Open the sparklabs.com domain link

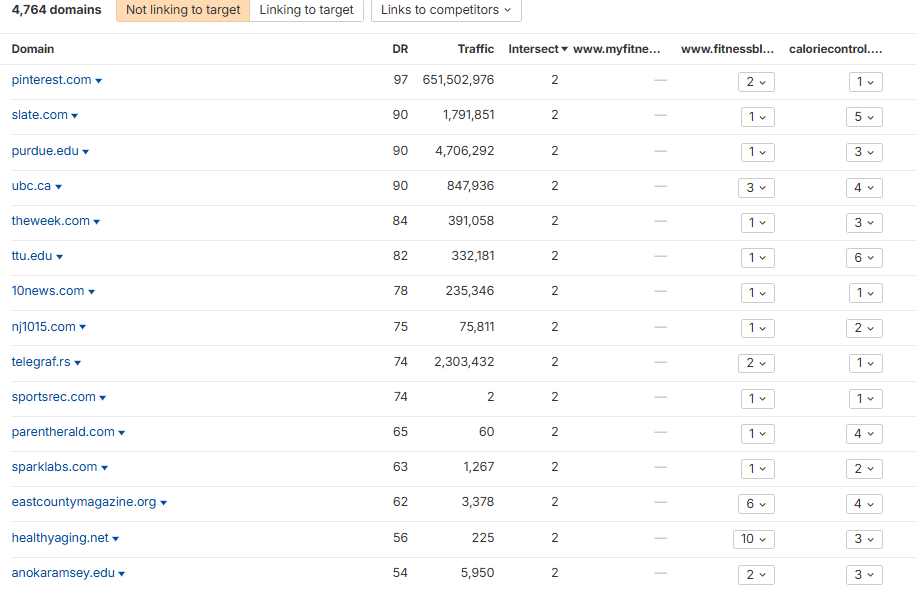pyautogui.click(x=54, y=467)
